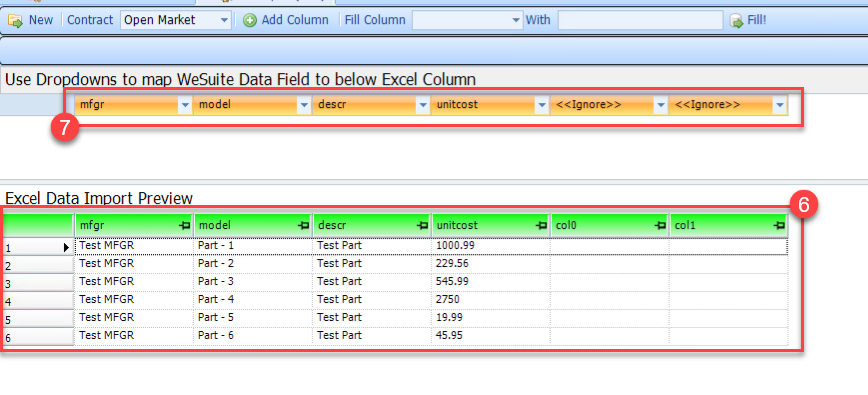The image size is (868, 395).
Task: Click the col1 column header
Action: coord(729,225)
